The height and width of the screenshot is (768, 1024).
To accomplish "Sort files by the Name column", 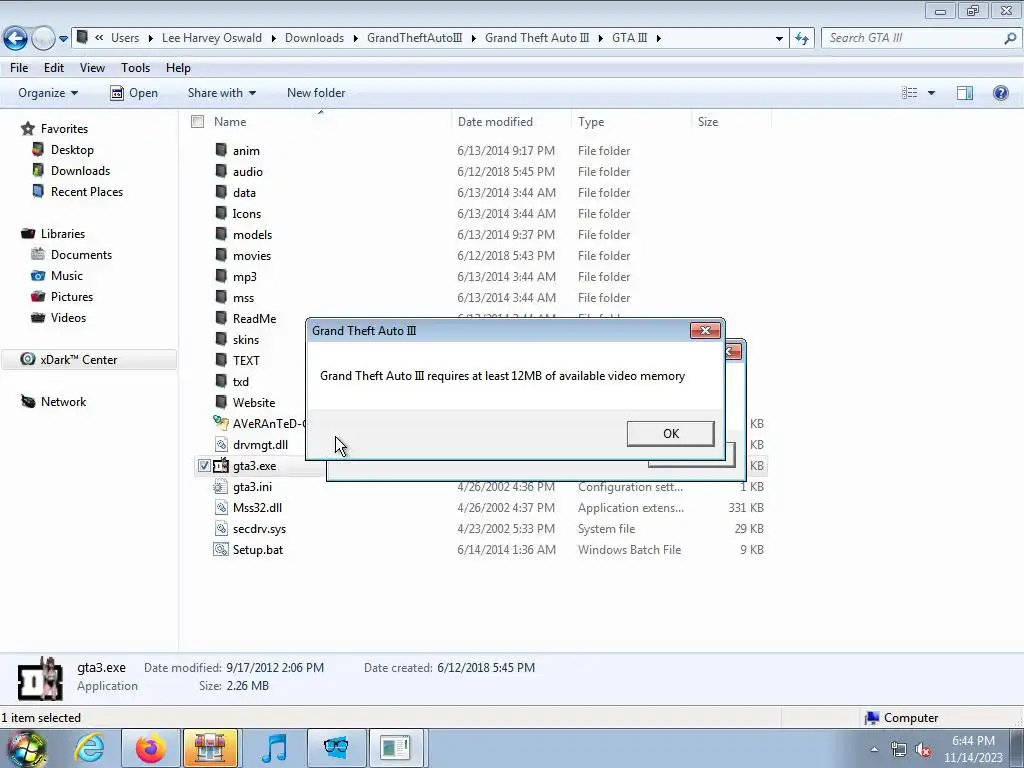I will click(230, 121).
